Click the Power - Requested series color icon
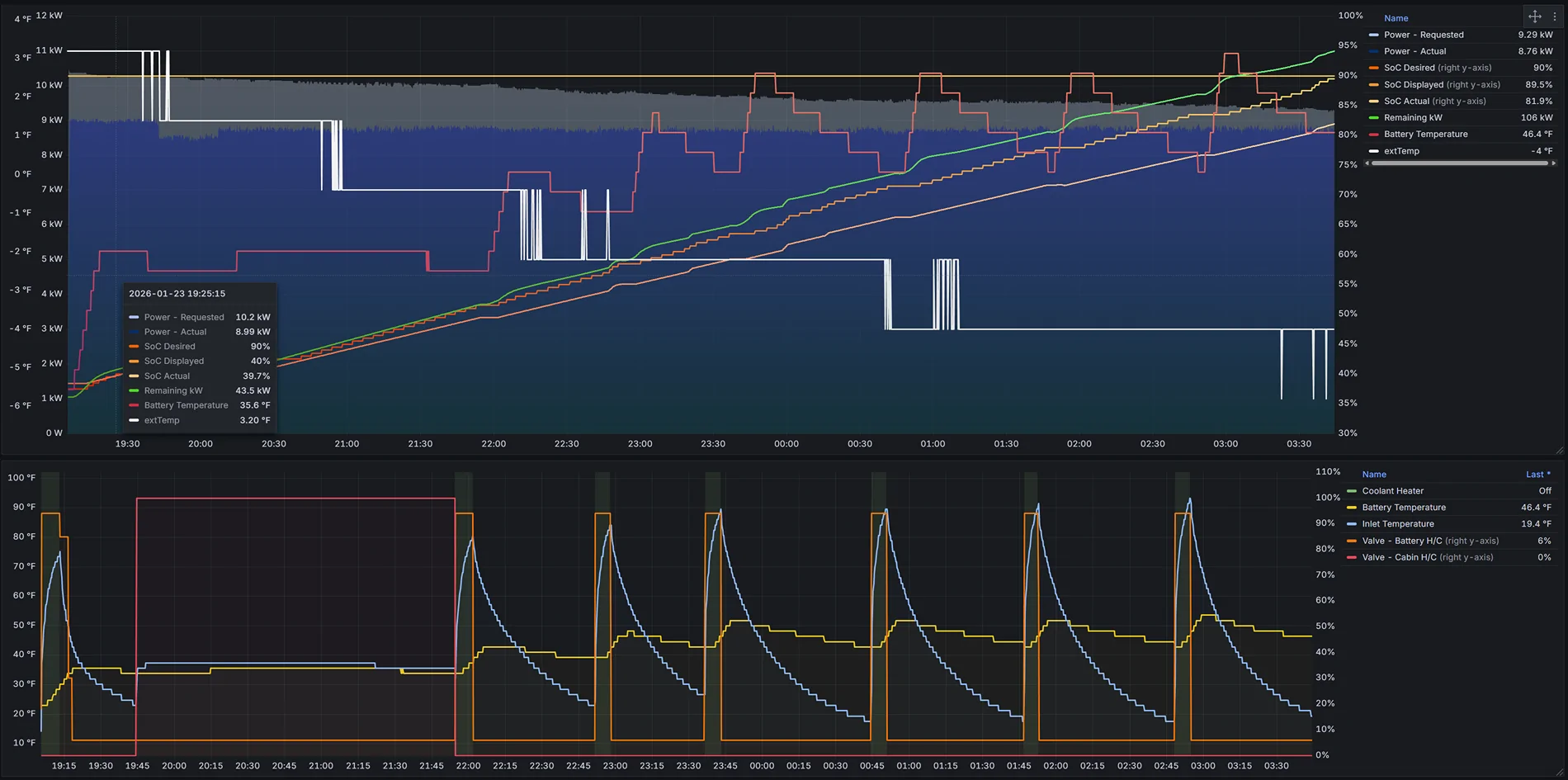Image resolution: width=1568 pixels, height=780 pixels. click(x=1373, y=35)
